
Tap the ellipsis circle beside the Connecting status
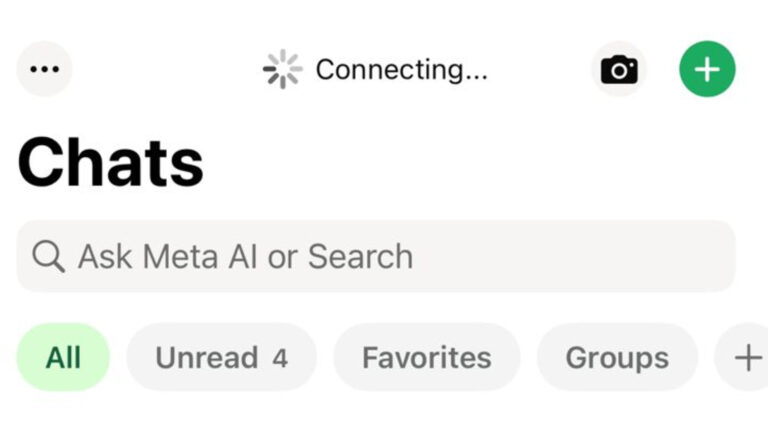tap(45, 69)
